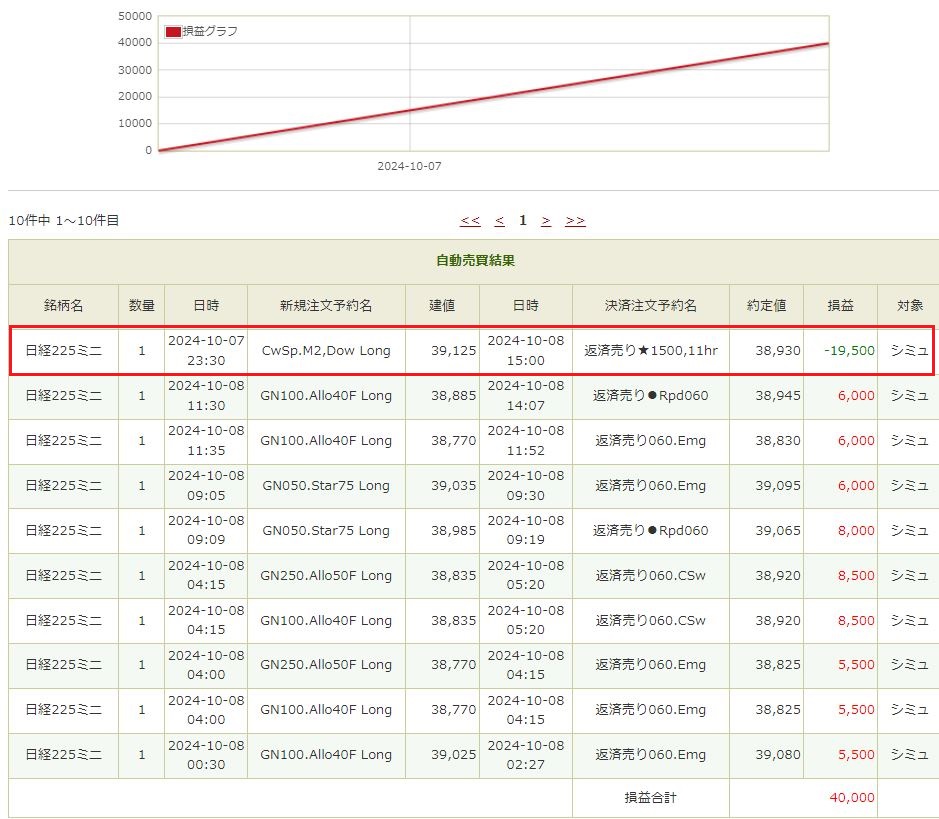Viewport: 939px width, 819px height.
Task: Click the GN050.Star75 Long cell entered at 09:09
Action: tap(326, 530)
